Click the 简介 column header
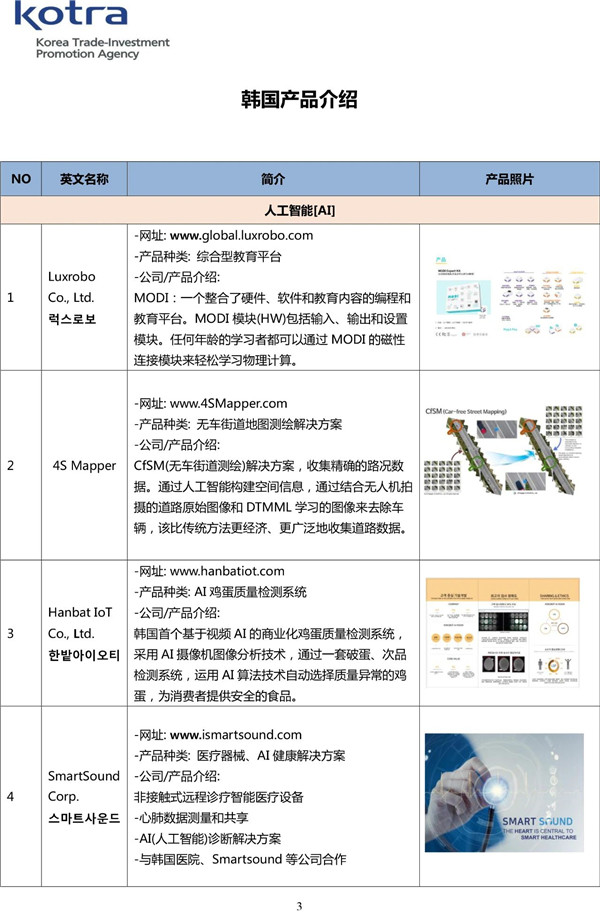Screen dimensions: 600x916 273,179
